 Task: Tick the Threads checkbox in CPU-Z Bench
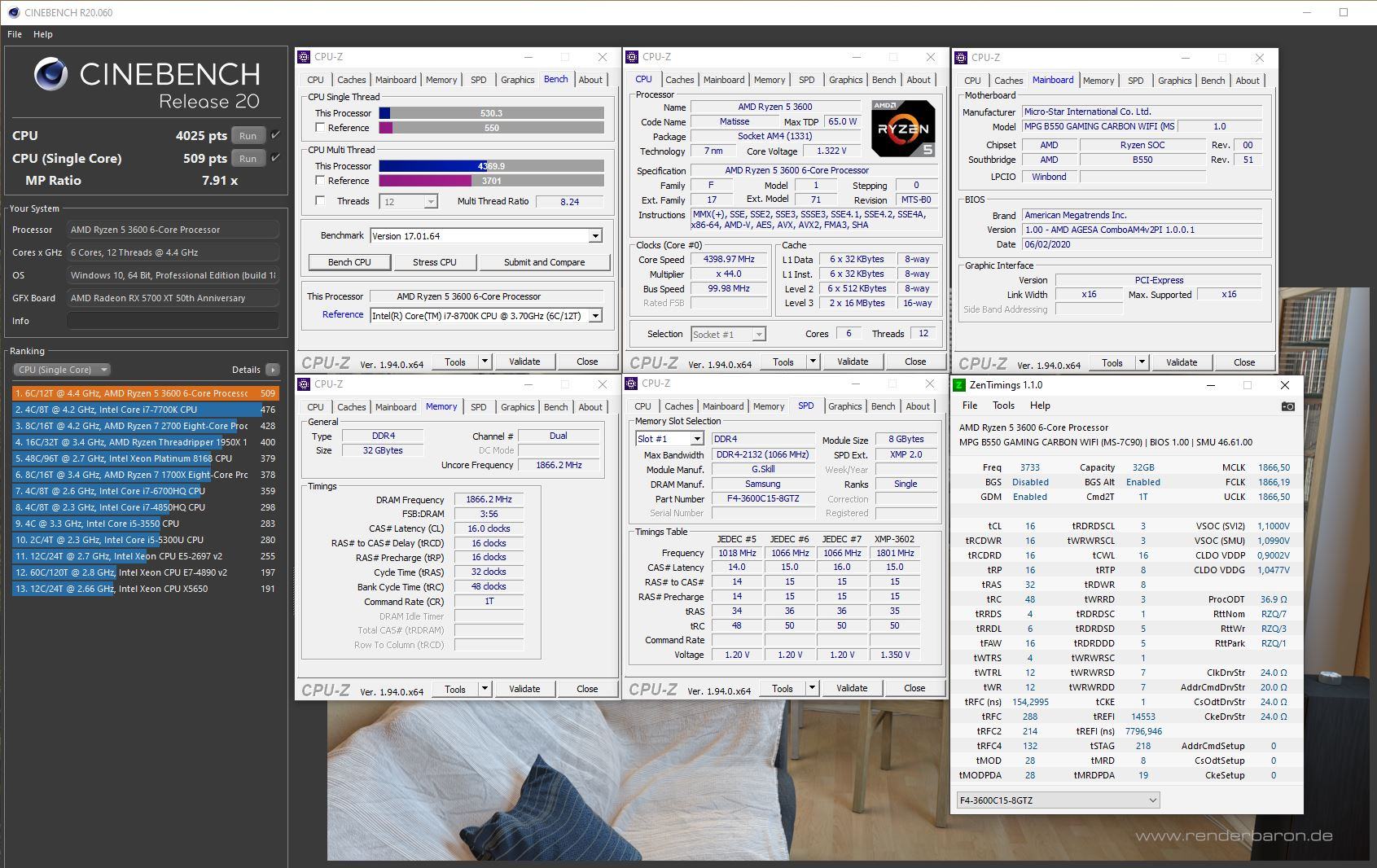point(320,201)
